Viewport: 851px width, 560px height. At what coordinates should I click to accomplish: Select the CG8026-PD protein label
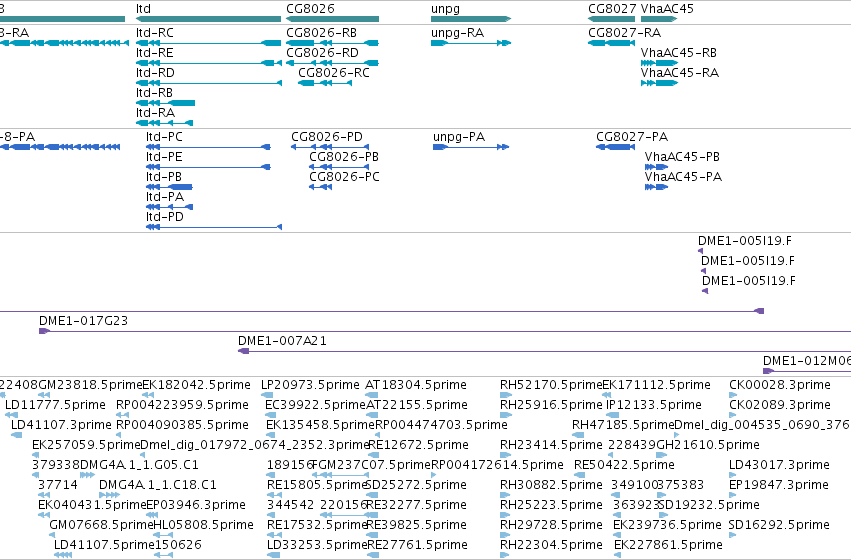[x=327, y=137]
